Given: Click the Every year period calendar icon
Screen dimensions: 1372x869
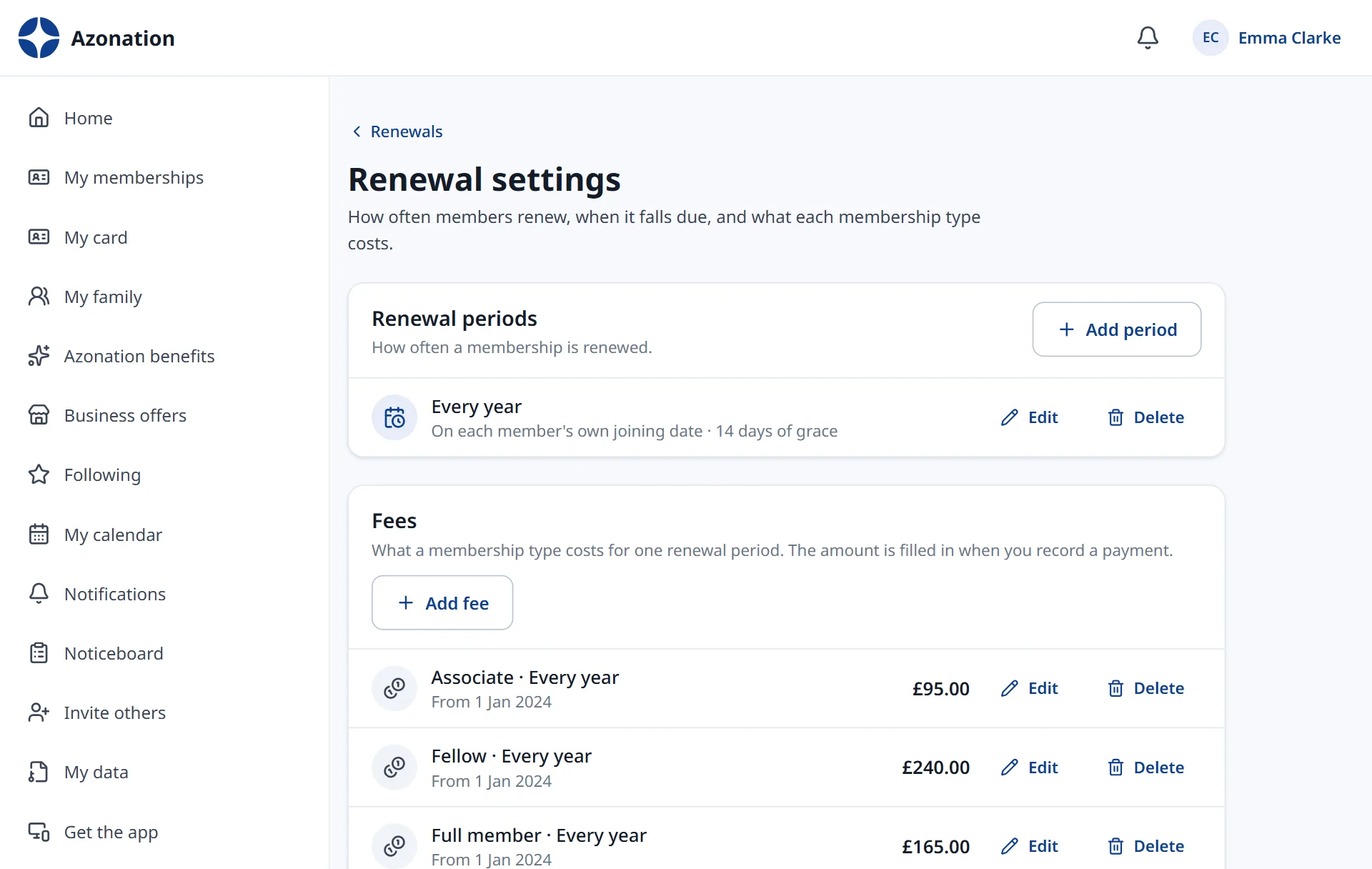Looking at the screenshot, I should [x=394, y=417].
